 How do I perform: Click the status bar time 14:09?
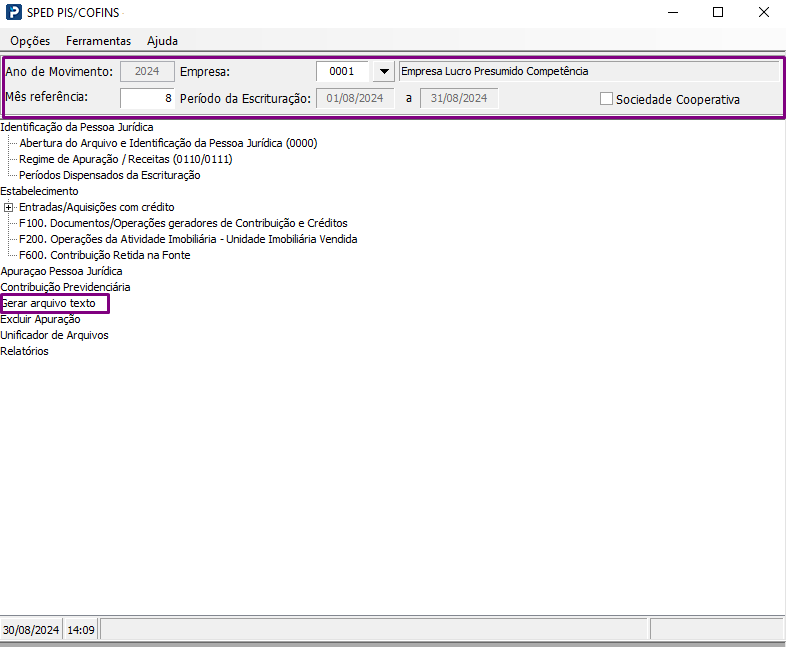81,630
